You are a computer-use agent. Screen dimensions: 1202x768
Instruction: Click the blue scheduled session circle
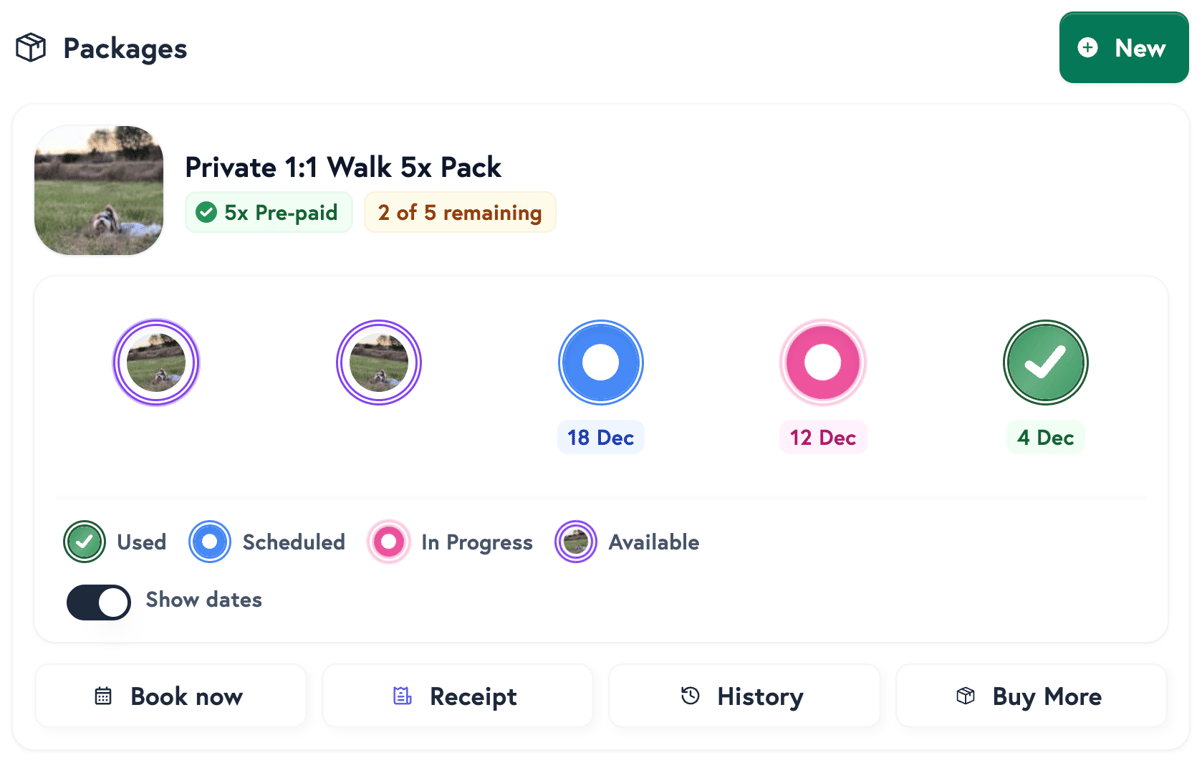[600, 362]
